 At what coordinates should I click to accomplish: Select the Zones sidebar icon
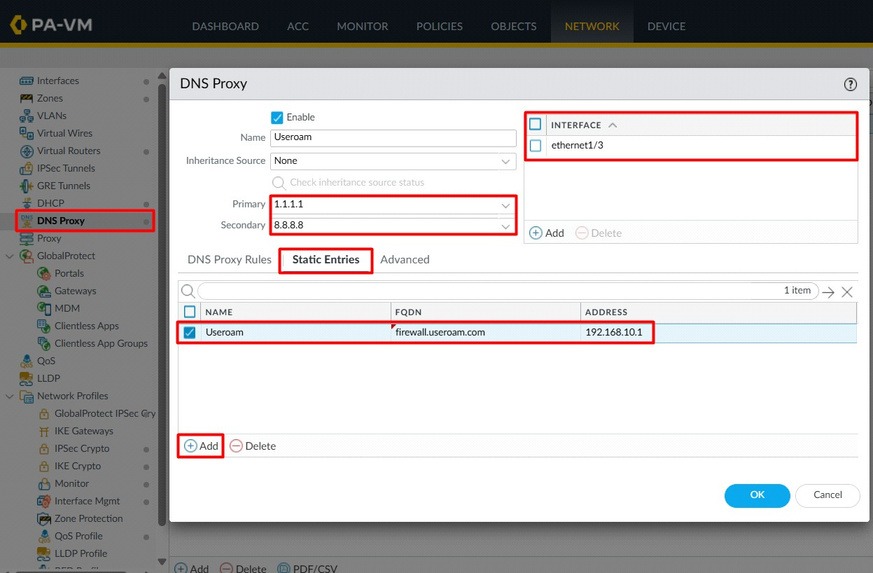[x=26, y=99]
